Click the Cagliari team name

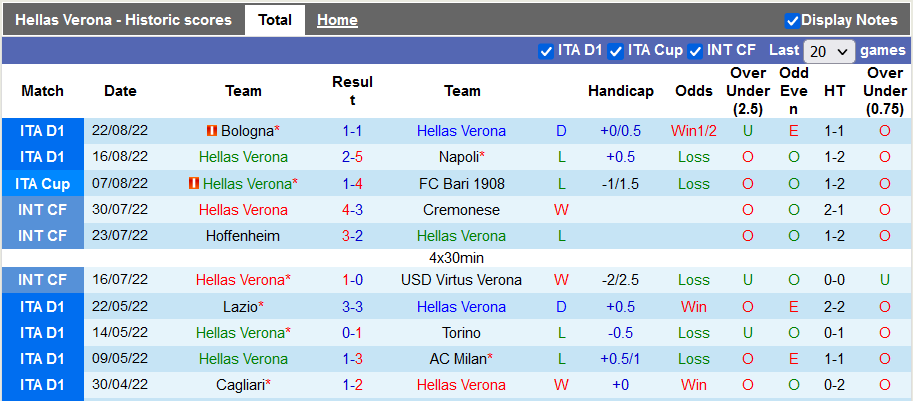[243, 385]
